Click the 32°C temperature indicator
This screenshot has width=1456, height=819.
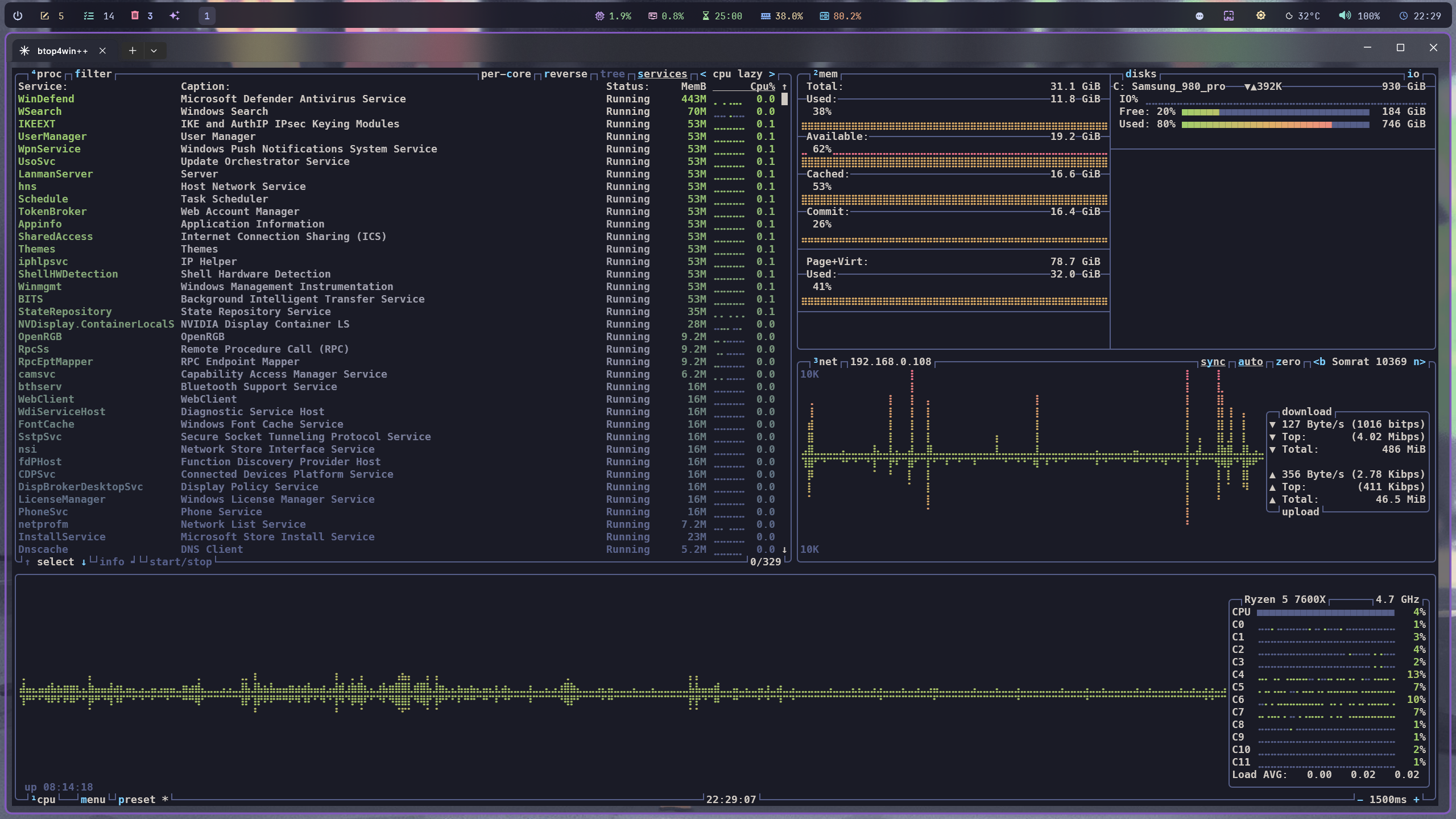pos(1303,16)
